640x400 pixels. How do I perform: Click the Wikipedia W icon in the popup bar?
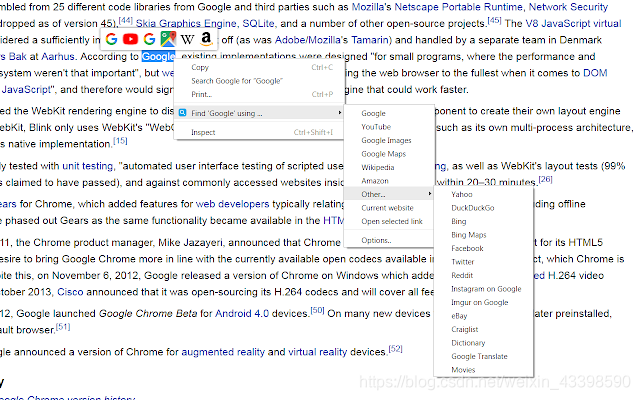(187, 40)
